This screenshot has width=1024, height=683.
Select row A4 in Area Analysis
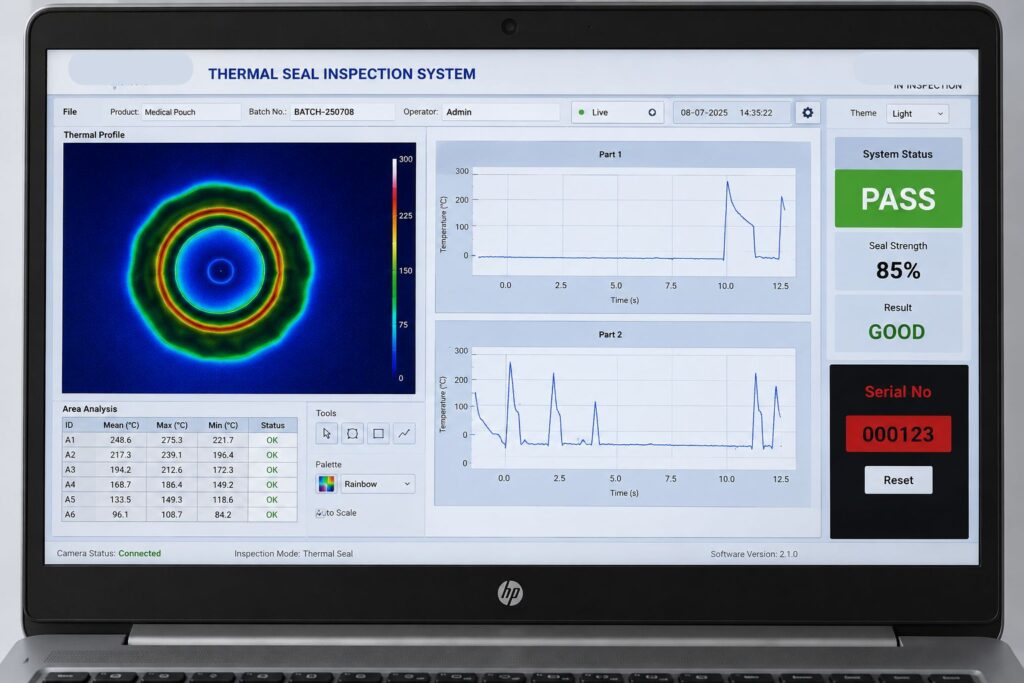(180, 485)
